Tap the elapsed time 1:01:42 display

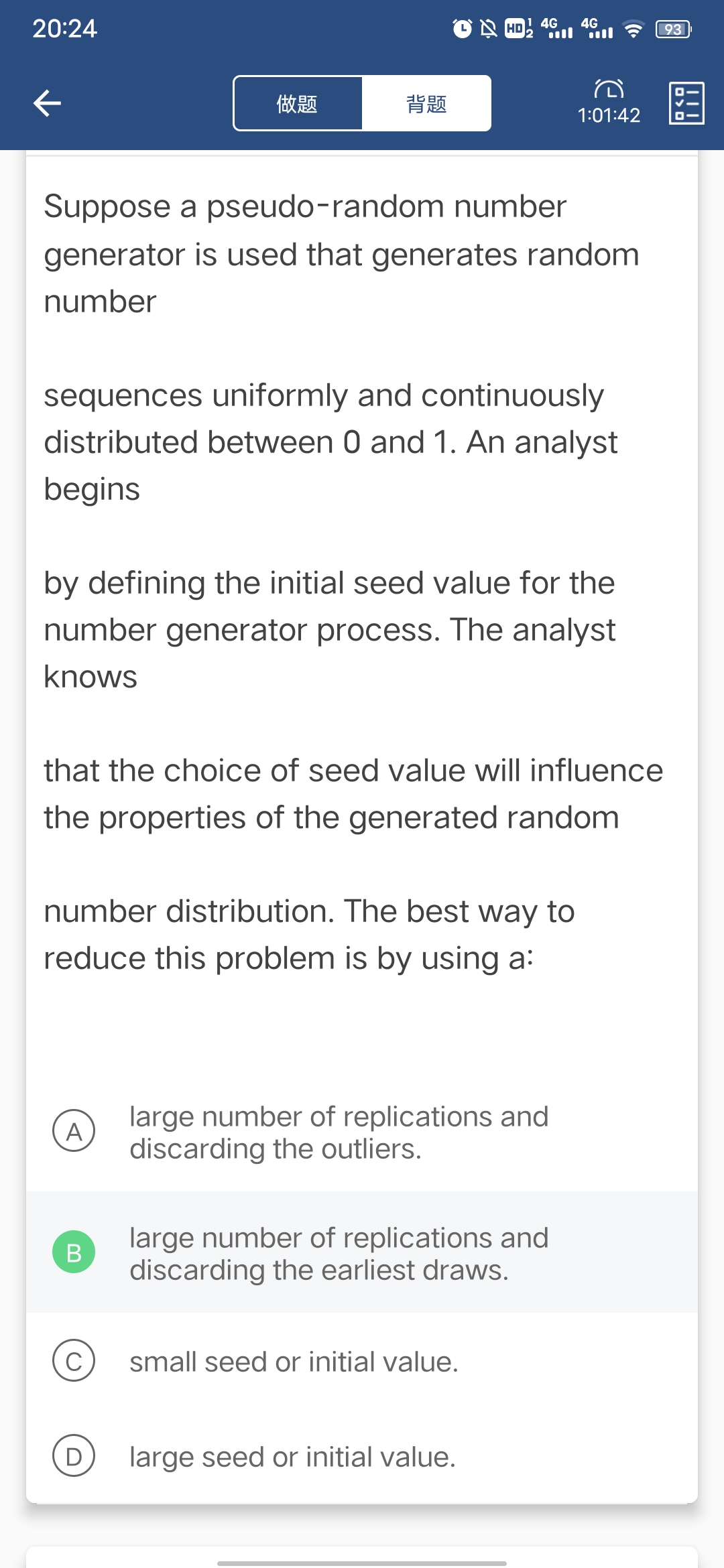609,115
